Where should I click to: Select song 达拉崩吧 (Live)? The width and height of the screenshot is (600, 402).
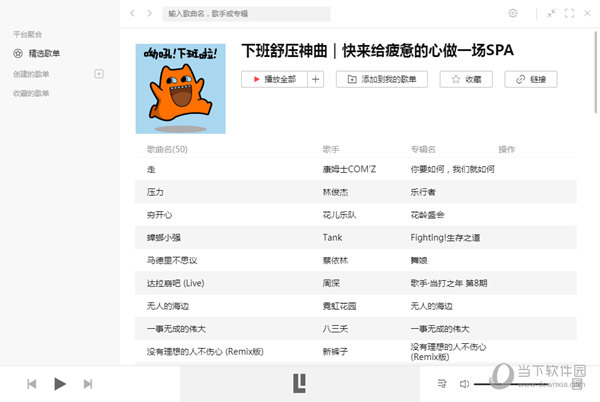176,283
